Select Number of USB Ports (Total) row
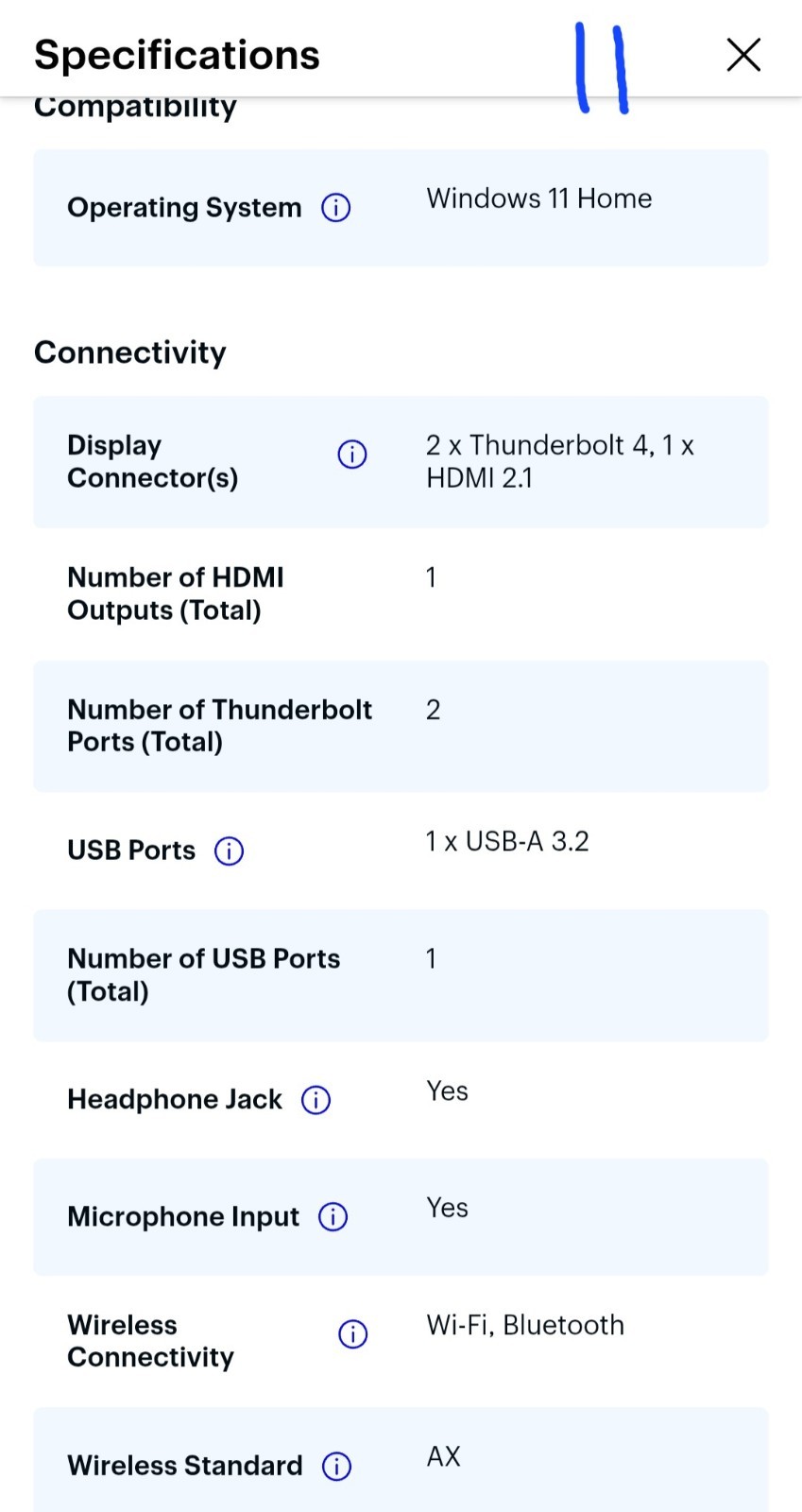Viewport: 802px width, 1512px height. tap(401, 975)
